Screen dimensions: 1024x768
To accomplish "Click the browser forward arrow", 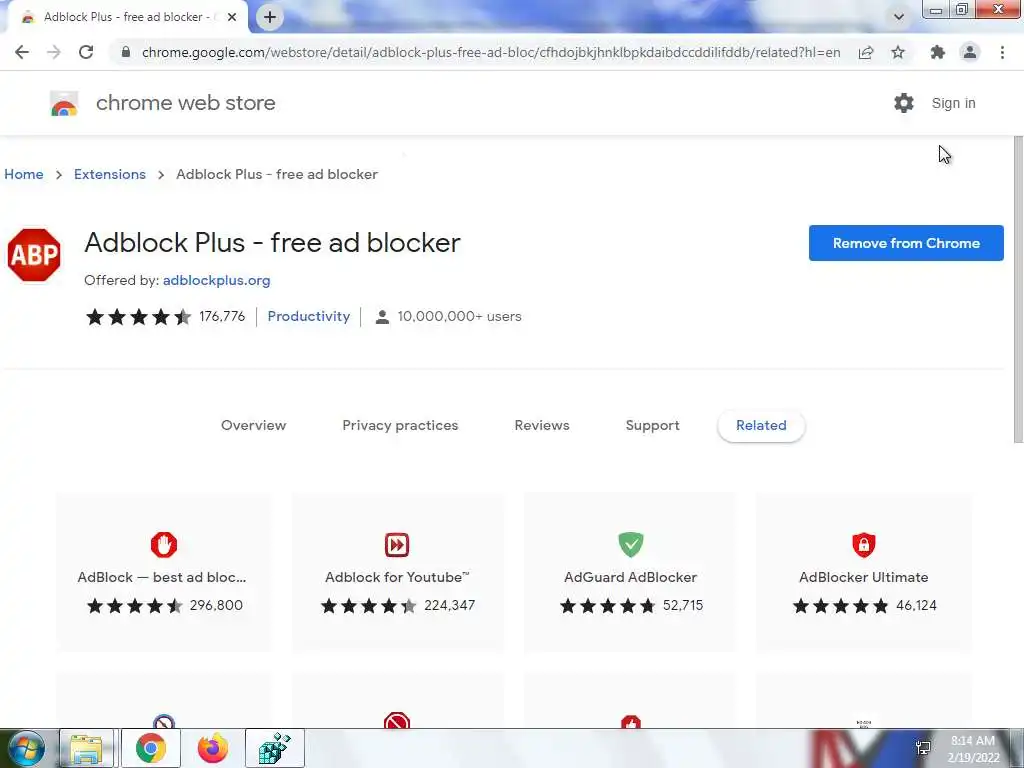I will point(54,52).
